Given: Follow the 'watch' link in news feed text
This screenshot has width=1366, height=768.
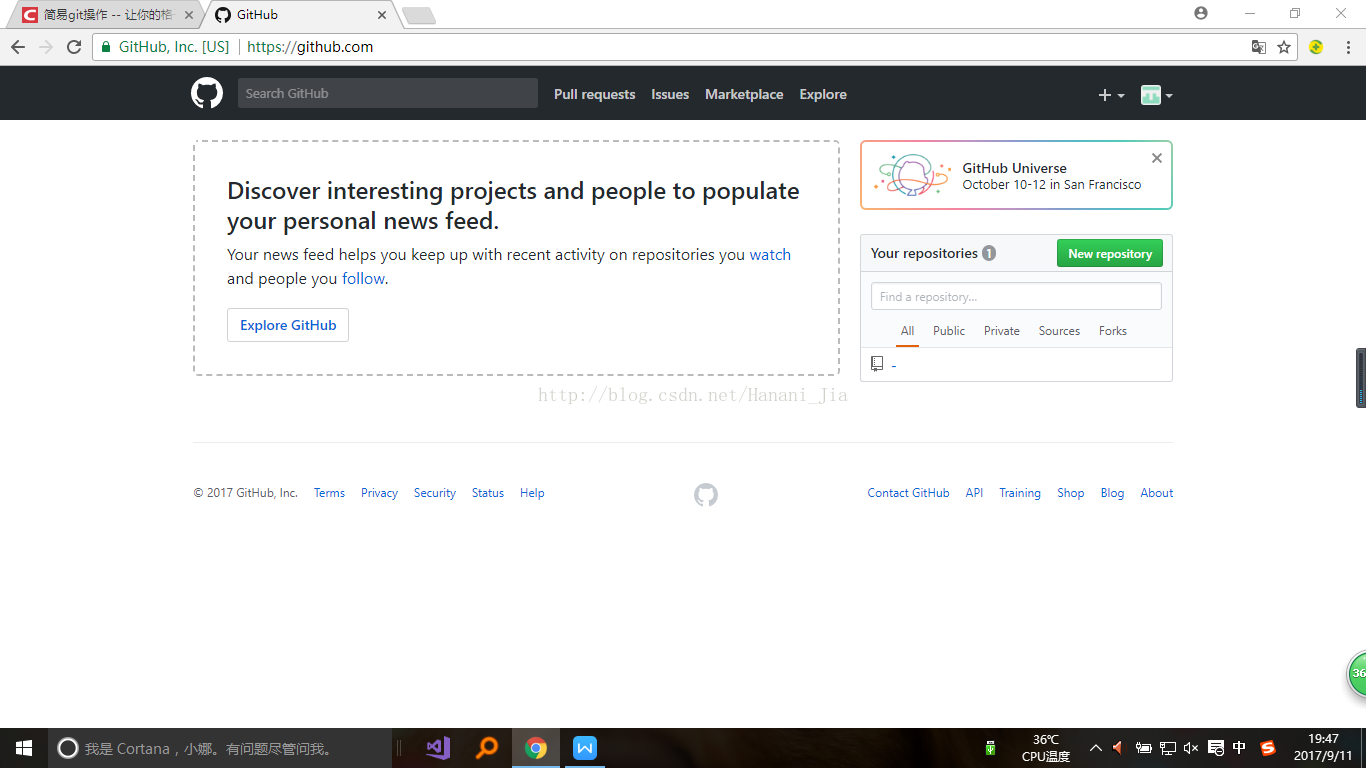Looking at the screenshot, I should click(770, 254).
